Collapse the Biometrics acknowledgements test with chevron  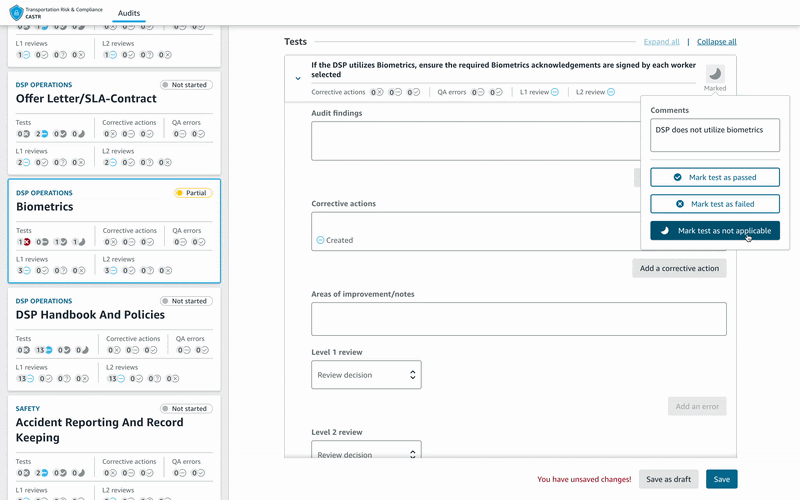pos(298,79)
